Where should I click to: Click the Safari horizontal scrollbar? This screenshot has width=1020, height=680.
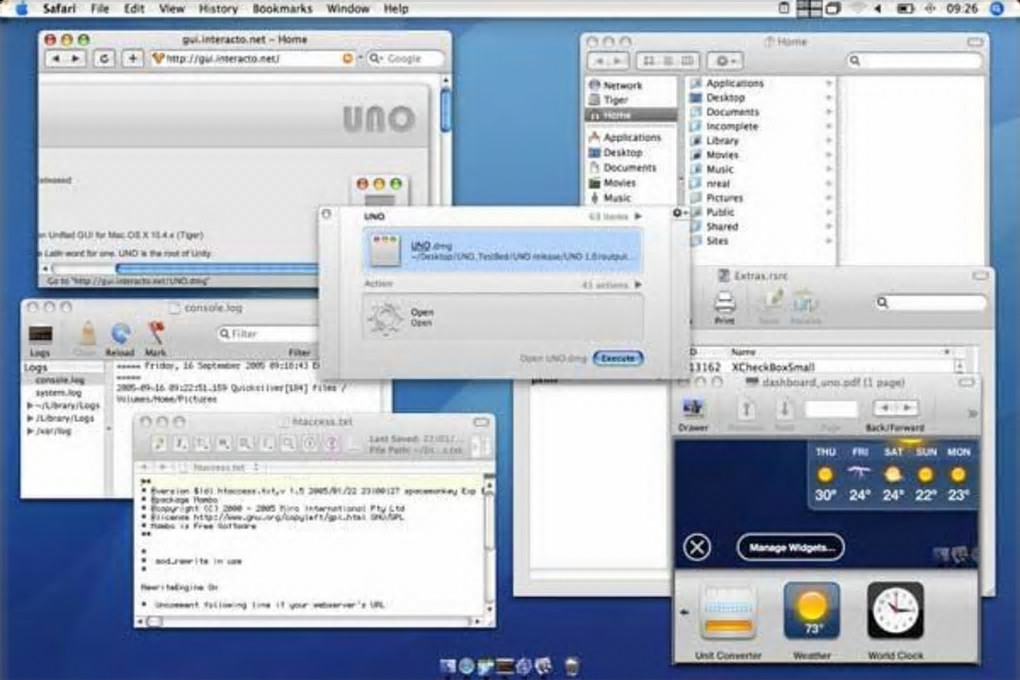183,268
